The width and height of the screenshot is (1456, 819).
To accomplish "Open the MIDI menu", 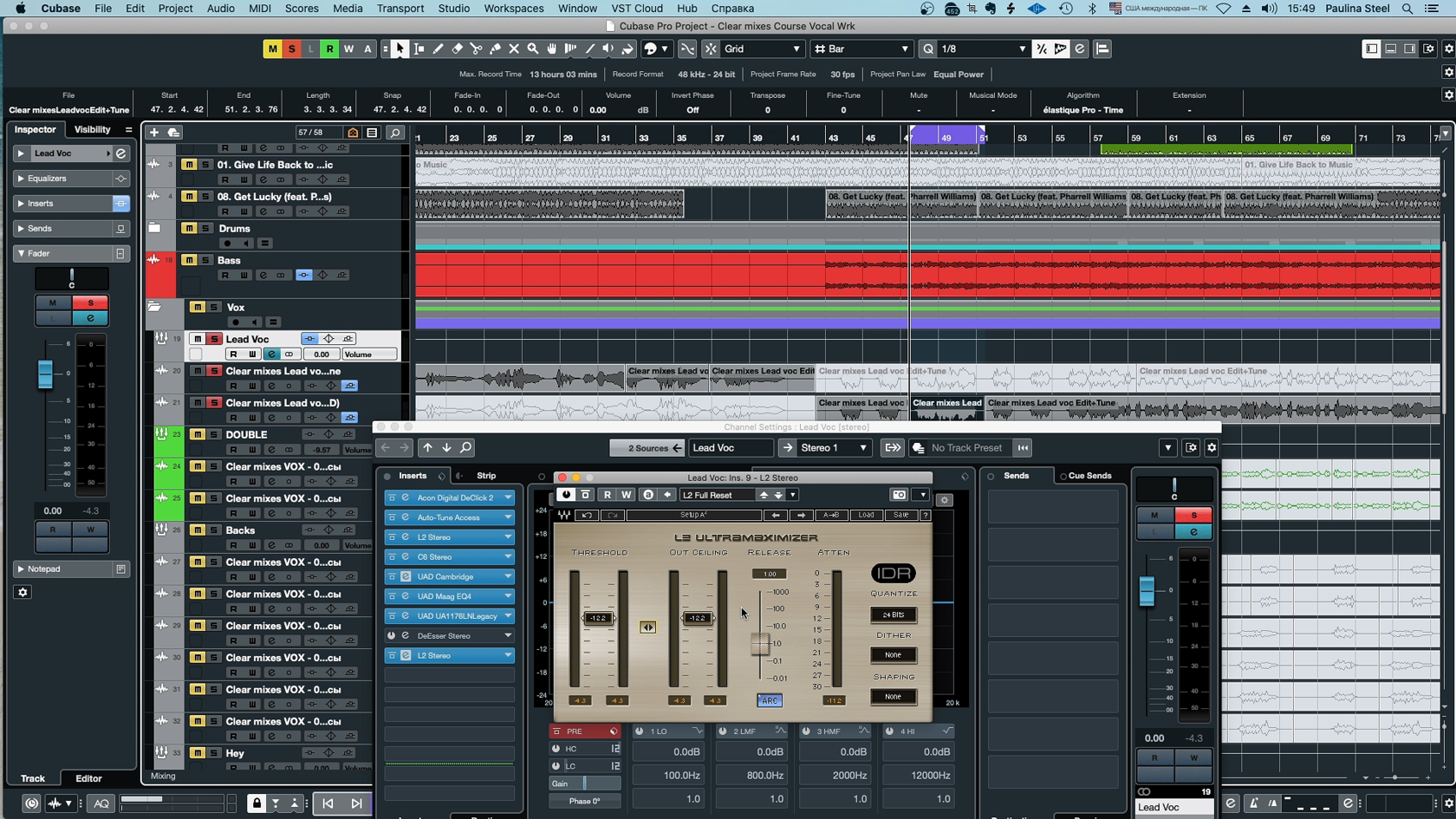I will pyautogui.click(x=260, y=9).
